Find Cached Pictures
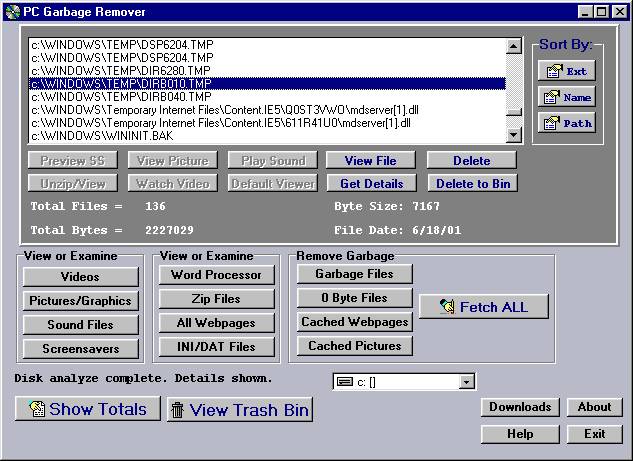This screenshot has width=633, height=461. (x=354, y=346)
